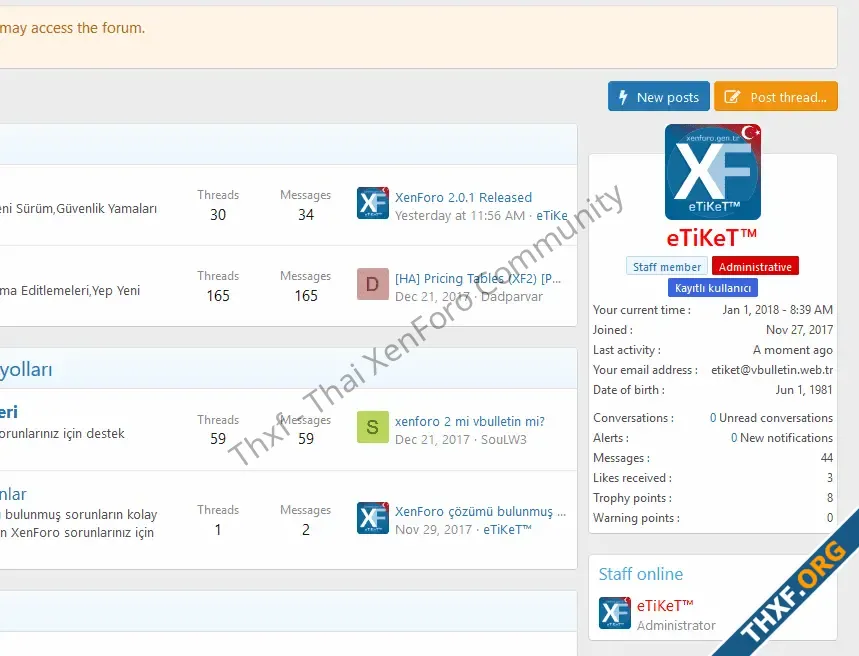Click the red Administrative banner badge
This screenshot has width=859, height=656.
point(755,267)
